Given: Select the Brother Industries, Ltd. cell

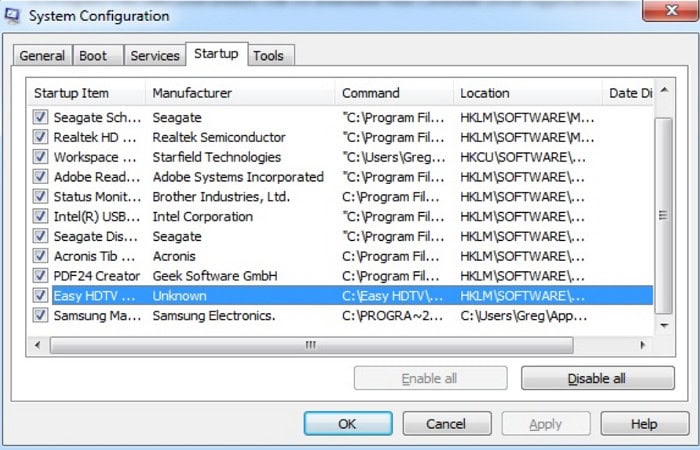Looking at the screenshot, I should pyautogui.click(x=221, y=196).
